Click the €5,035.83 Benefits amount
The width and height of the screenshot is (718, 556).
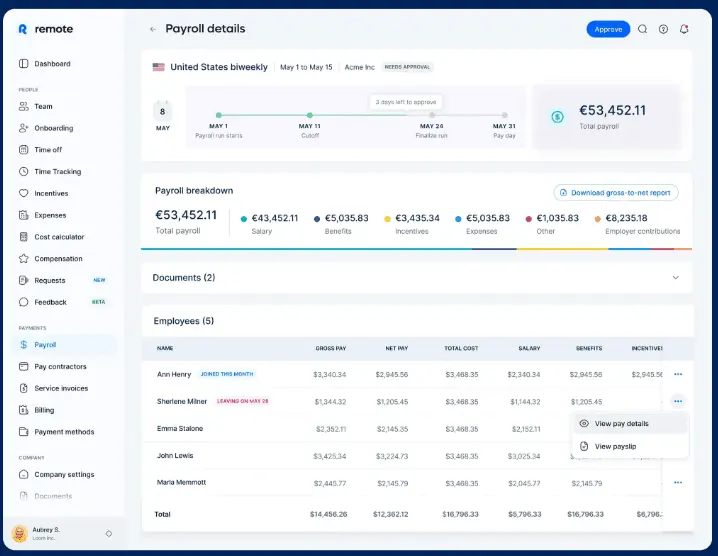point(346,218)
